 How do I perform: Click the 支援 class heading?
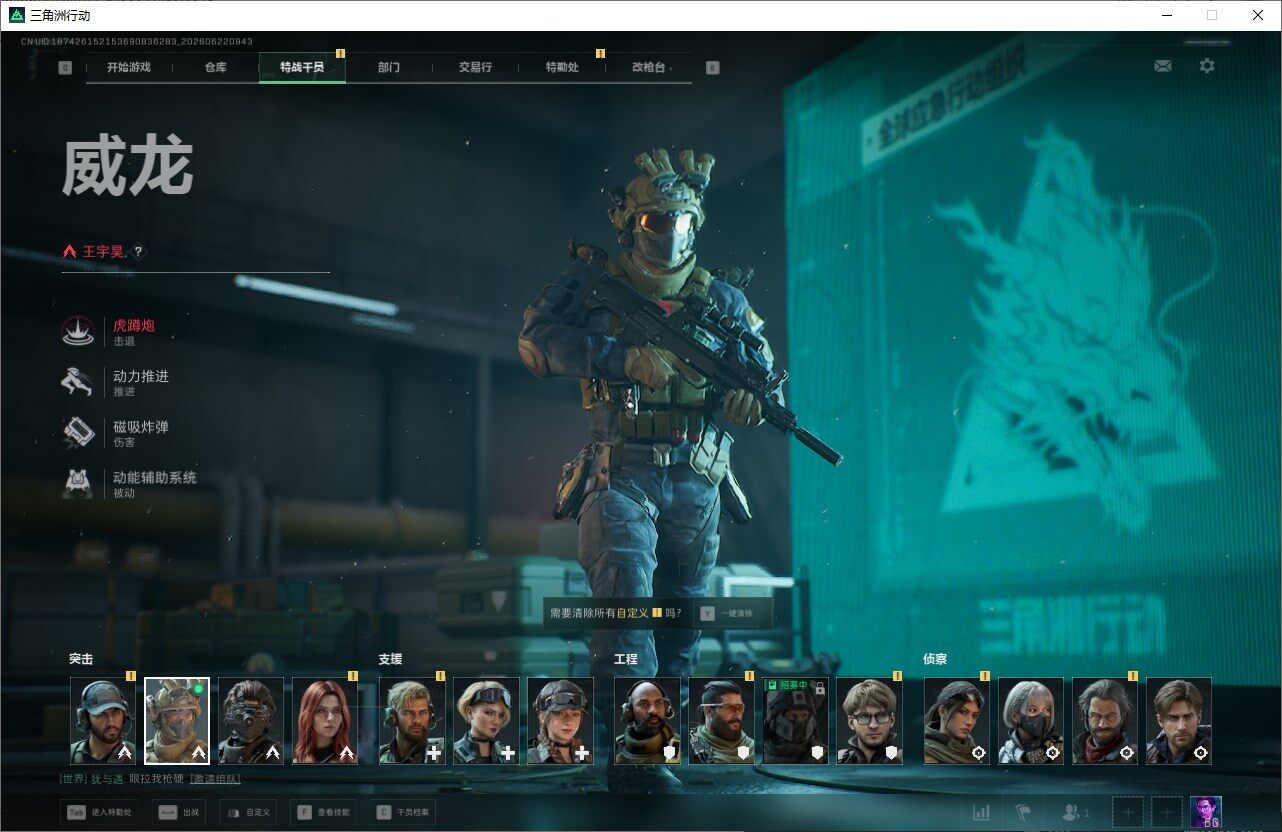pyautogui.click(x=390, y=659)
